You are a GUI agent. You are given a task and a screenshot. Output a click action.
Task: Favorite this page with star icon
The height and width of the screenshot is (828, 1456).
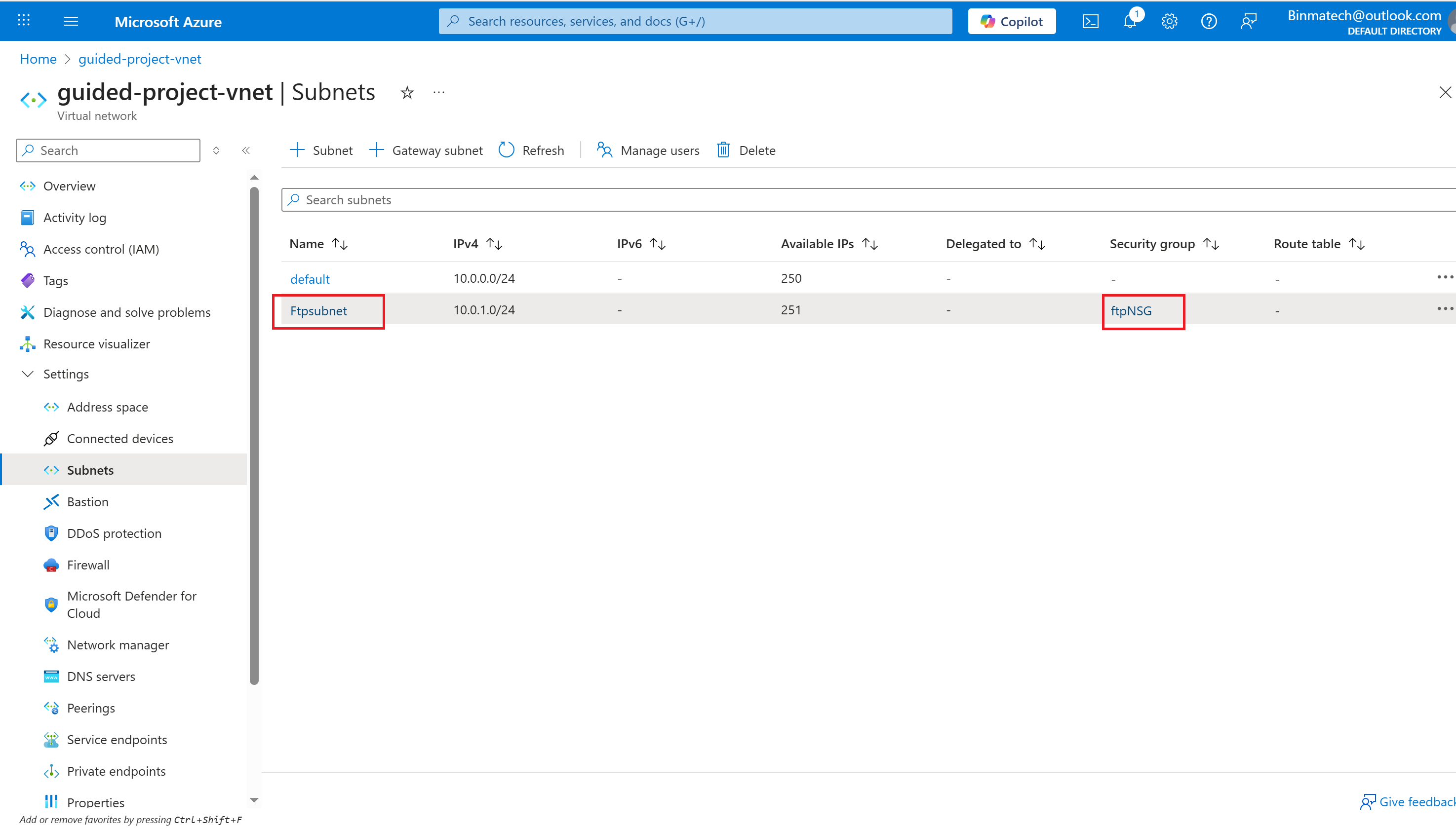407,93
